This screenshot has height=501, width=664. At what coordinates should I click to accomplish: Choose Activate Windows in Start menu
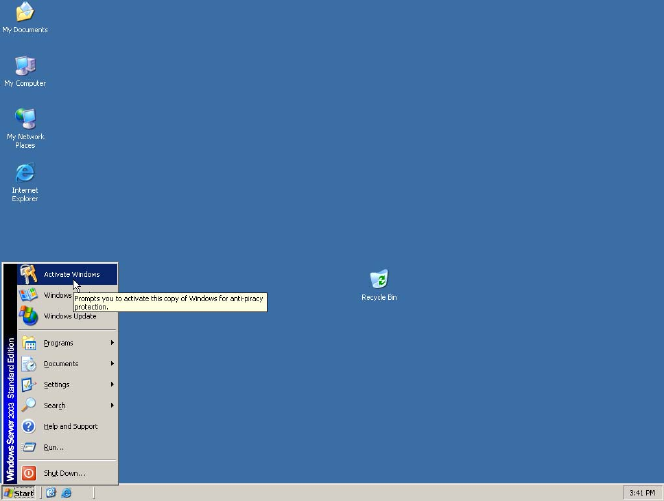(x=67, y=274)
